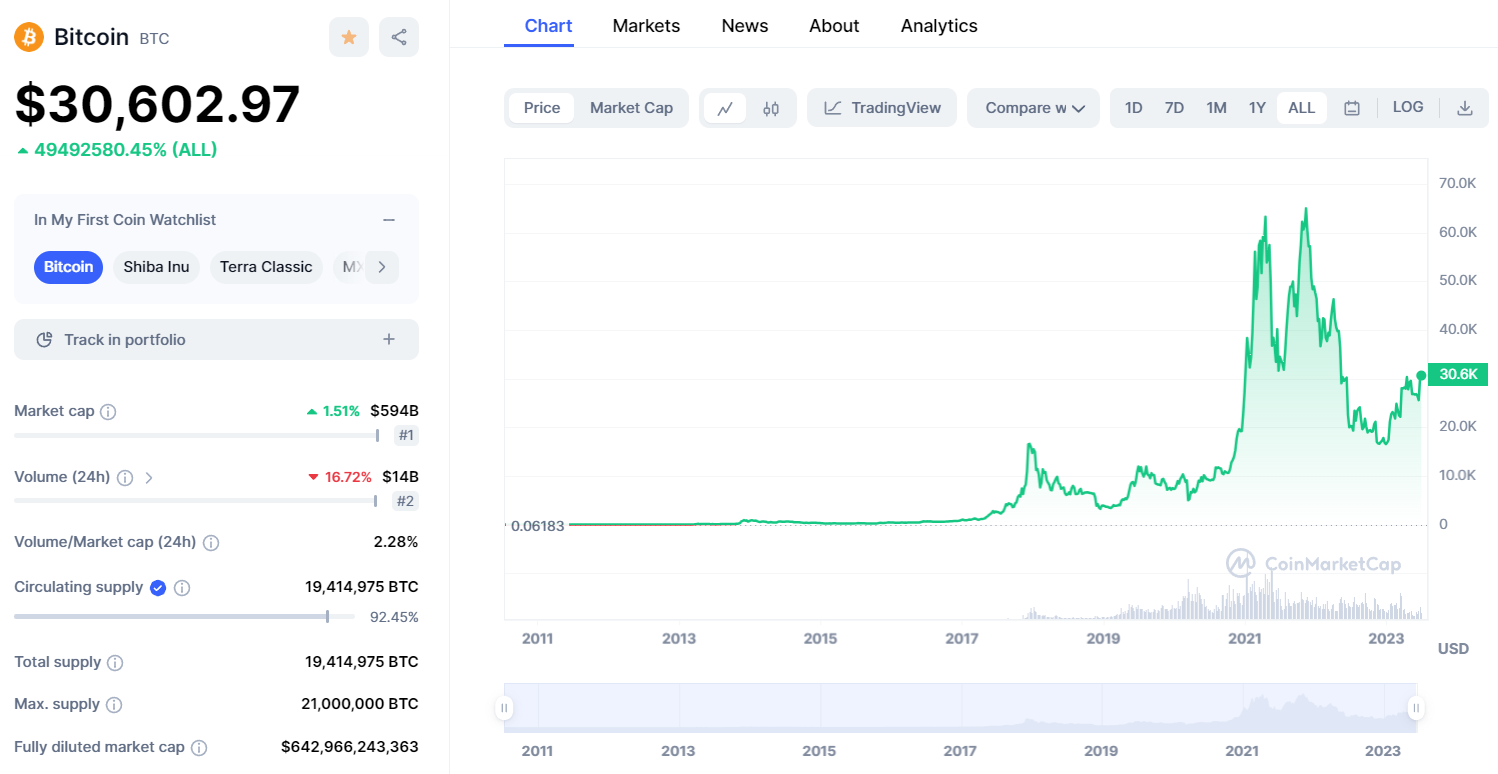The height and width of the screenshot is (774, 1498).
Task: Select the Price toggle
Action: pos(542,108)
